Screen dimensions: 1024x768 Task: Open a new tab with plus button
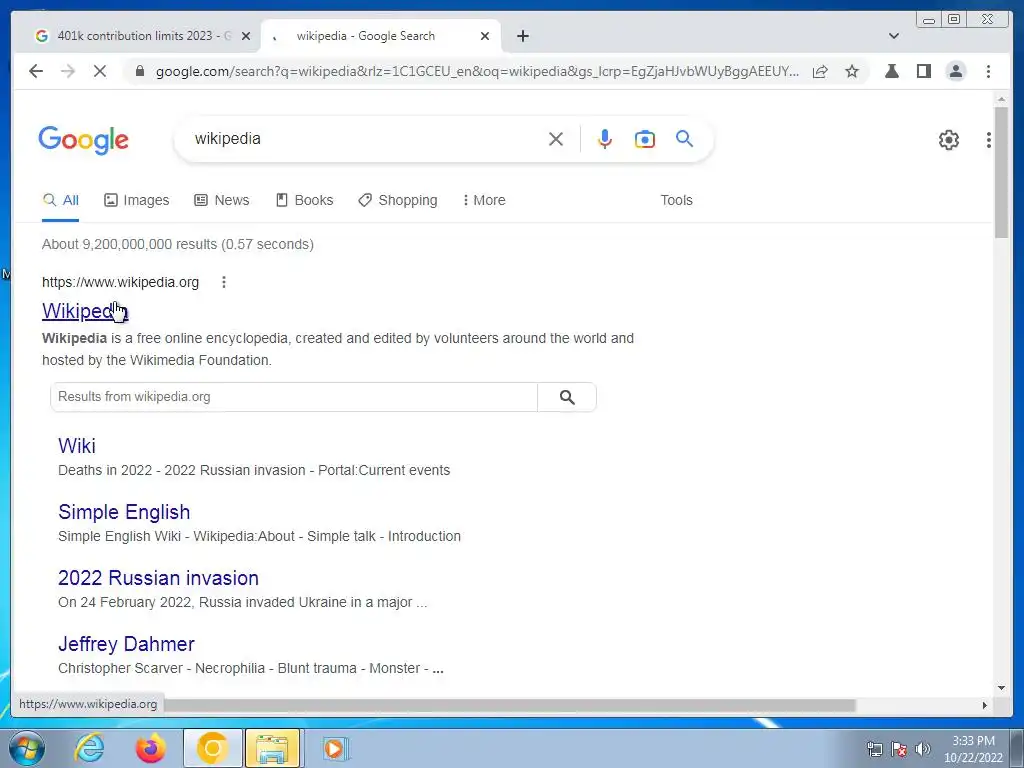tap(522, 36)
